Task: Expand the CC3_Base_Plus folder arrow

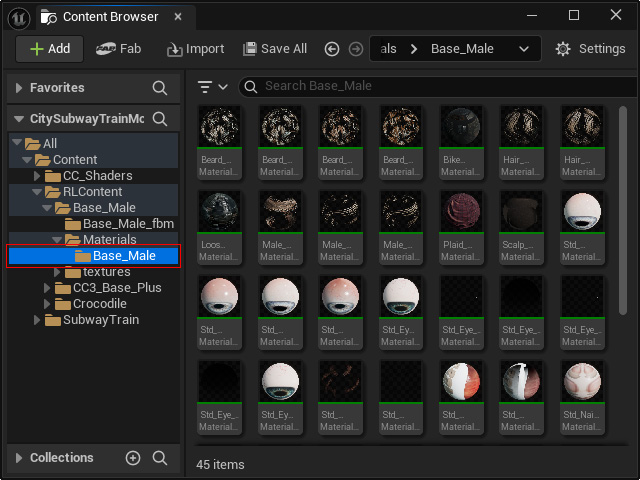Action: 47,288
